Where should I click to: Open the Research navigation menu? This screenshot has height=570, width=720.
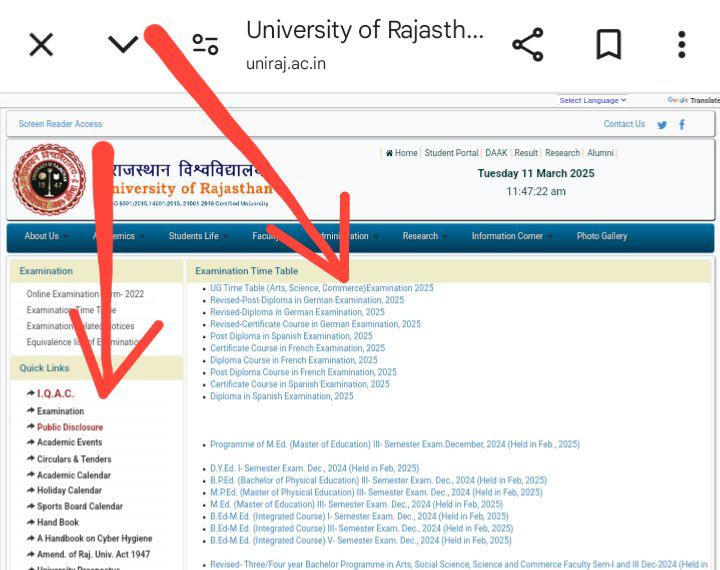pyautogui.click(x=420, y=236)
